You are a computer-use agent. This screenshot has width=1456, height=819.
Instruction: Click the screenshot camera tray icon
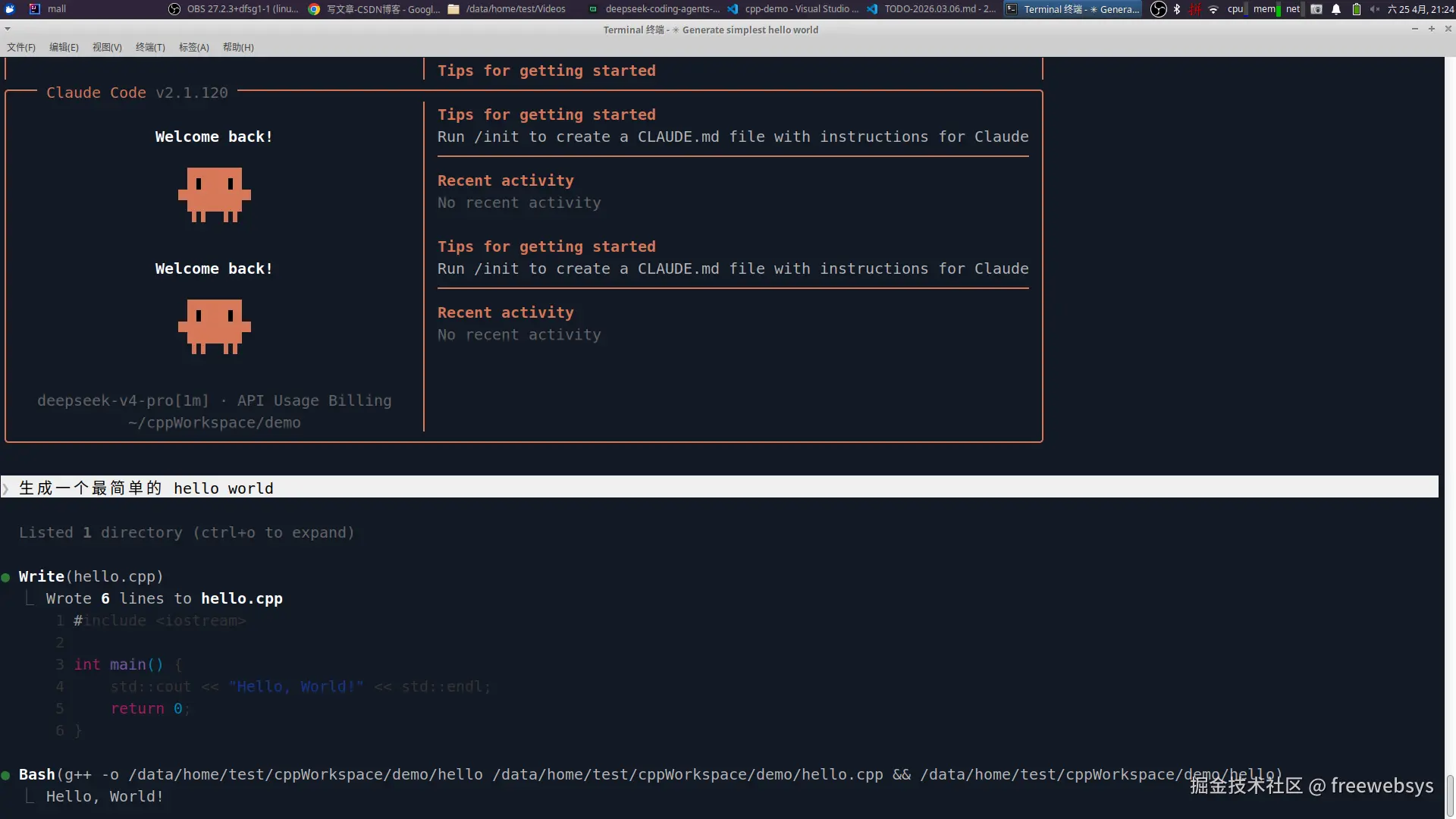[1316, 9]
